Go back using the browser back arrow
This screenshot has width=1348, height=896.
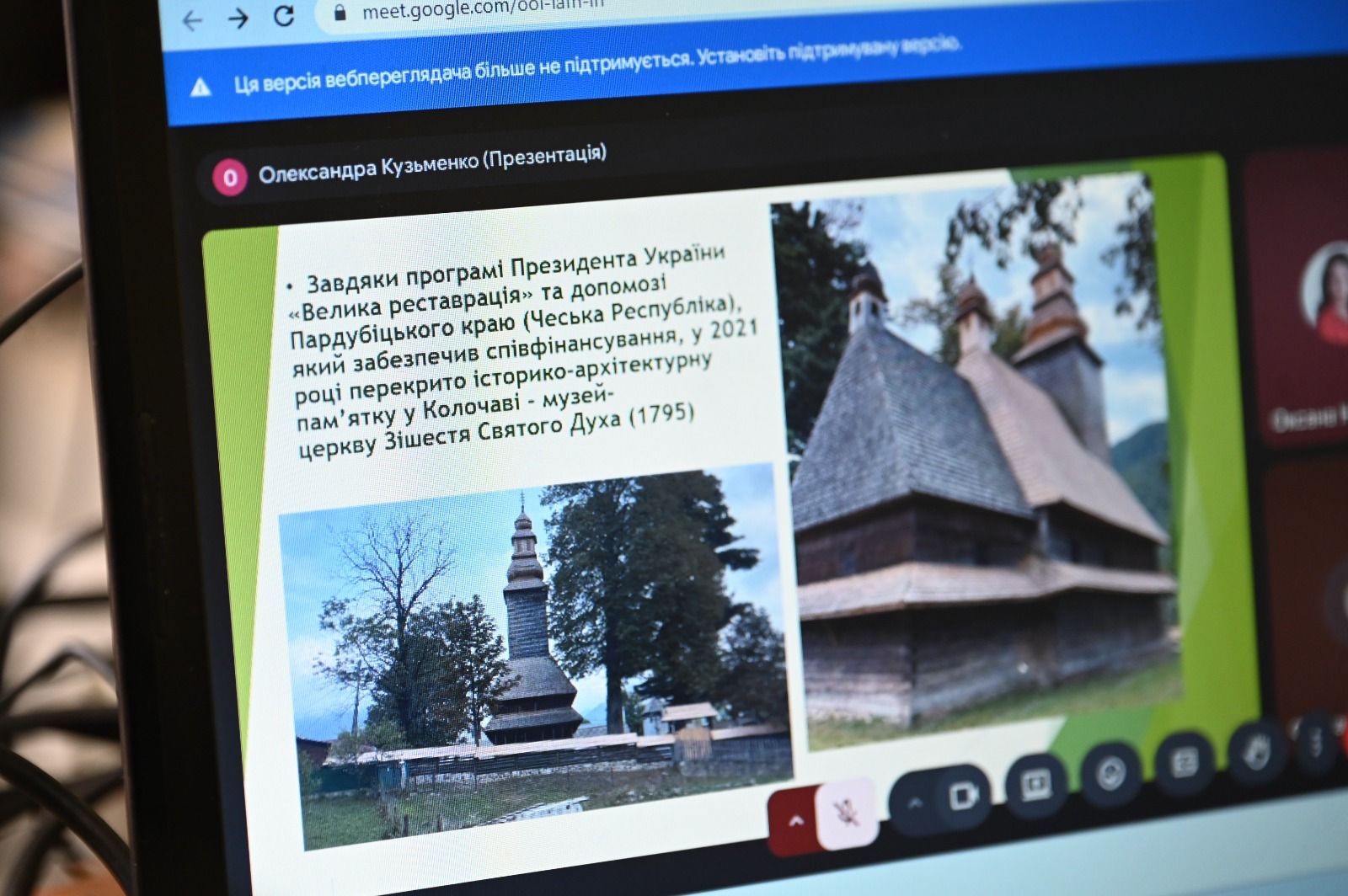point(193,20)
